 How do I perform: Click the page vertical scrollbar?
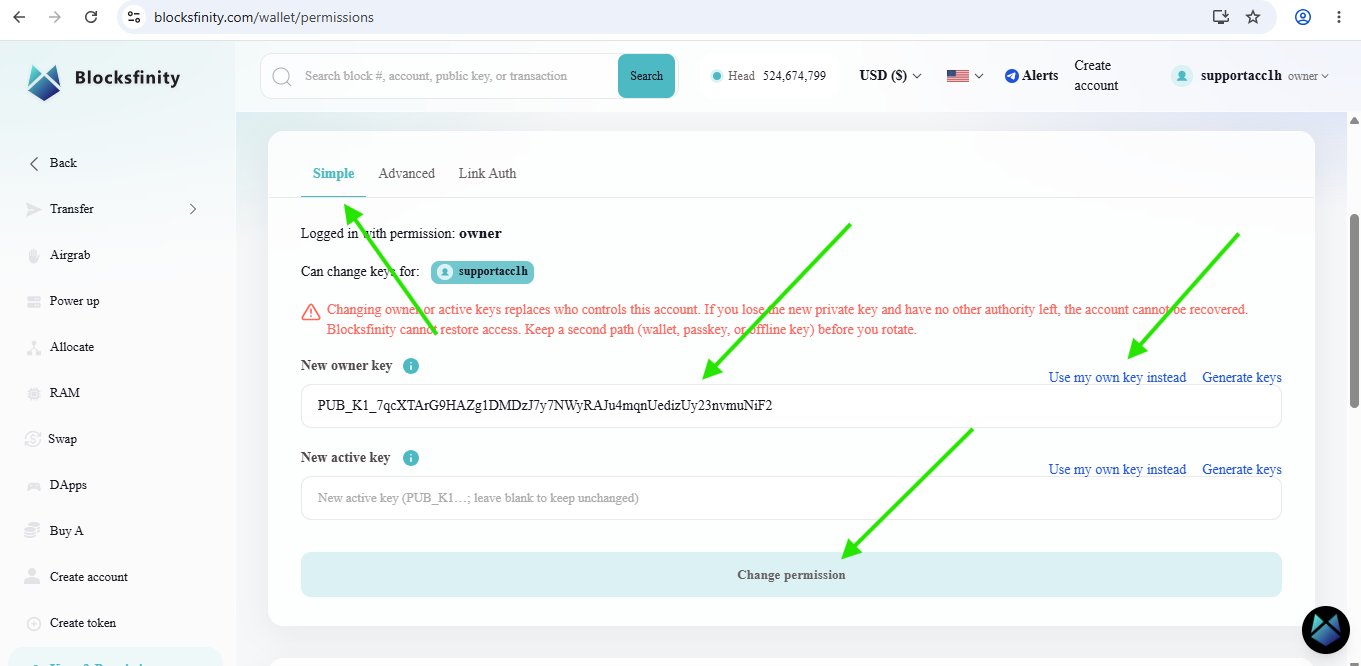coord(1355,310)
